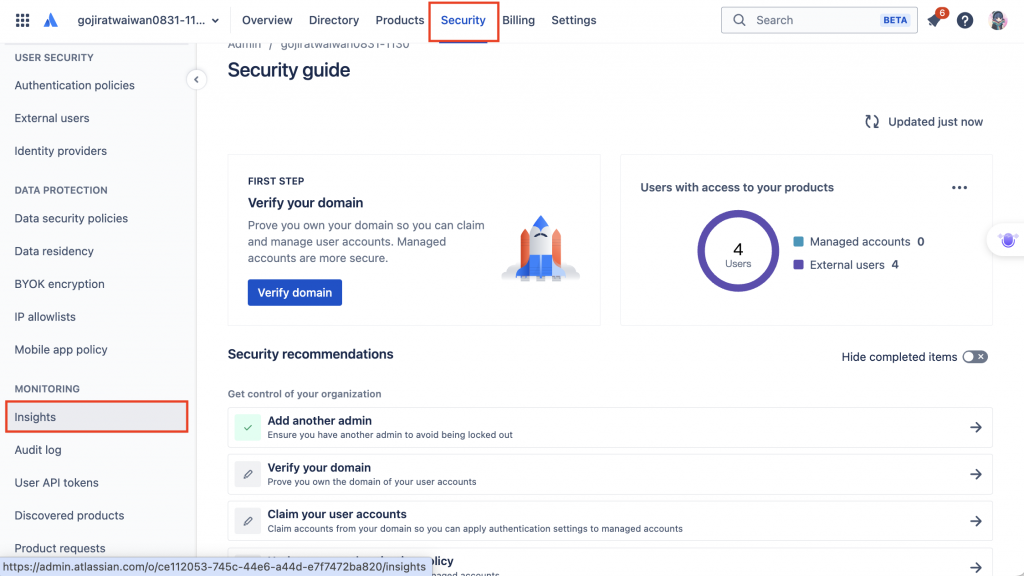Screen dimensions: 1024x576
Task: Click 'Get control of your organization' text
Action: point(304,394)
